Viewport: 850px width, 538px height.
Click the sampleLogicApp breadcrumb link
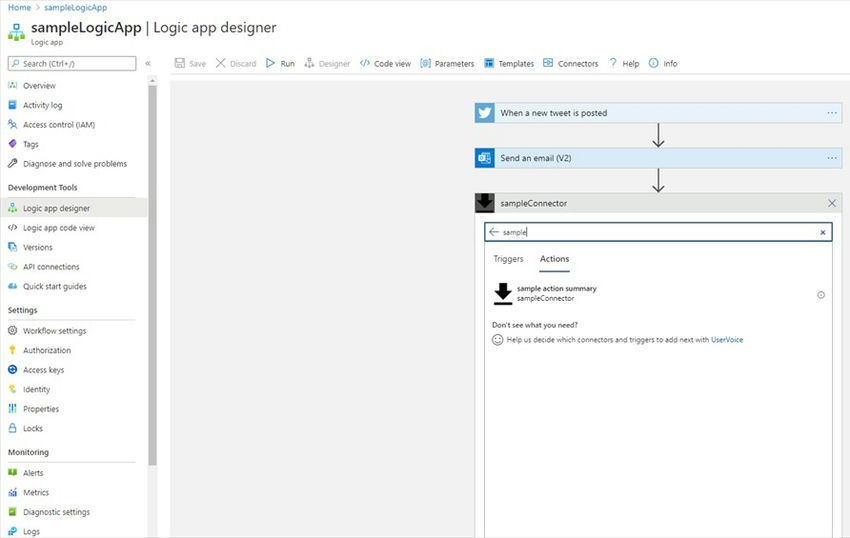tap(76, 7)
